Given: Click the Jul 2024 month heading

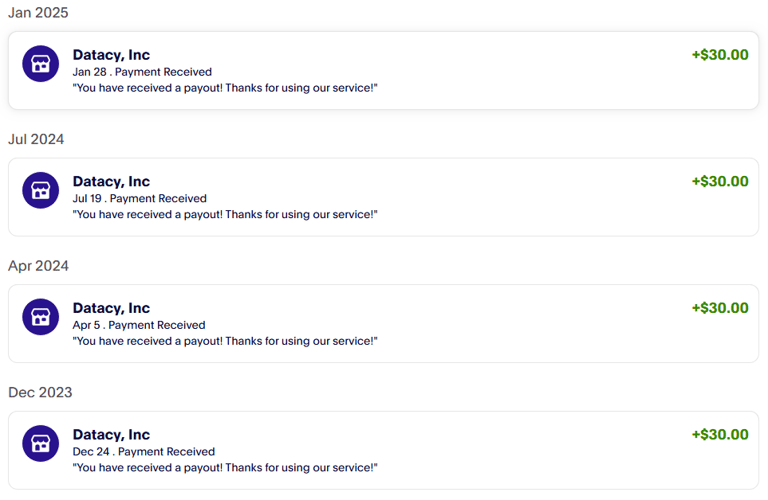Looking at the screenshot, I should click(36, 139).
